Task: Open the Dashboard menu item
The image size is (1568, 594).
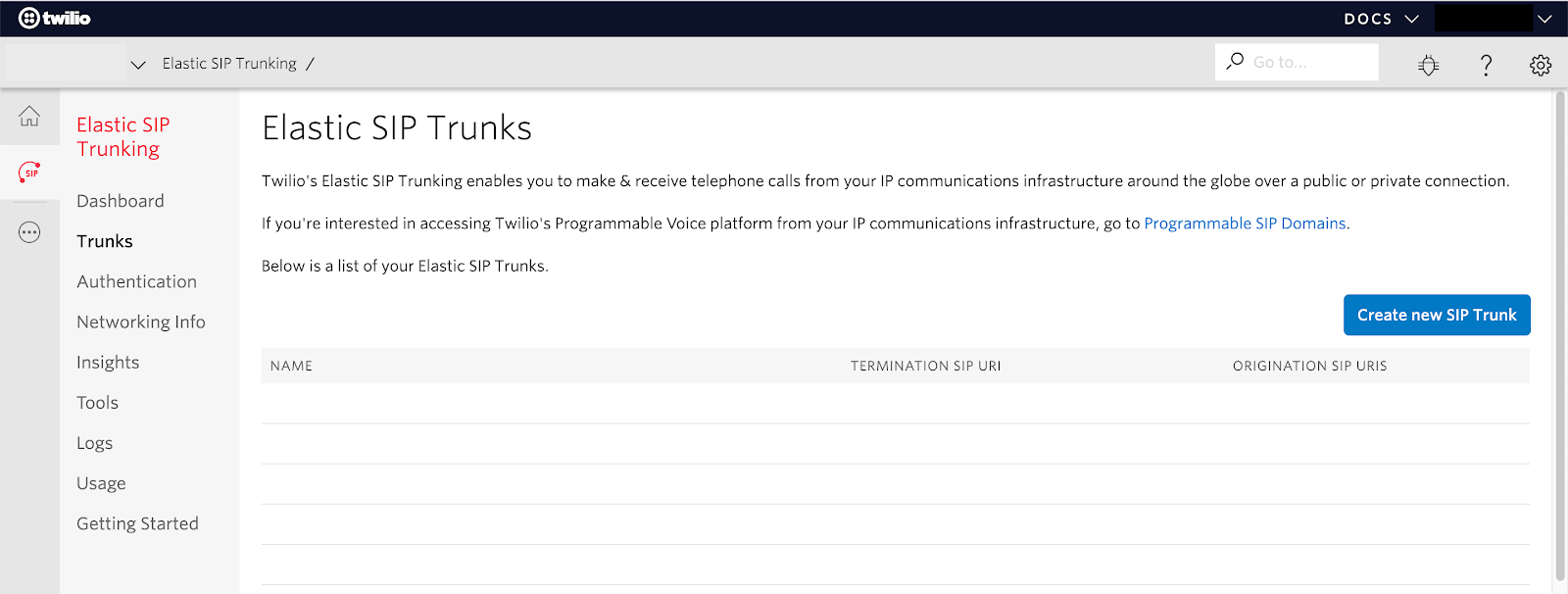Action: (121, 201)
